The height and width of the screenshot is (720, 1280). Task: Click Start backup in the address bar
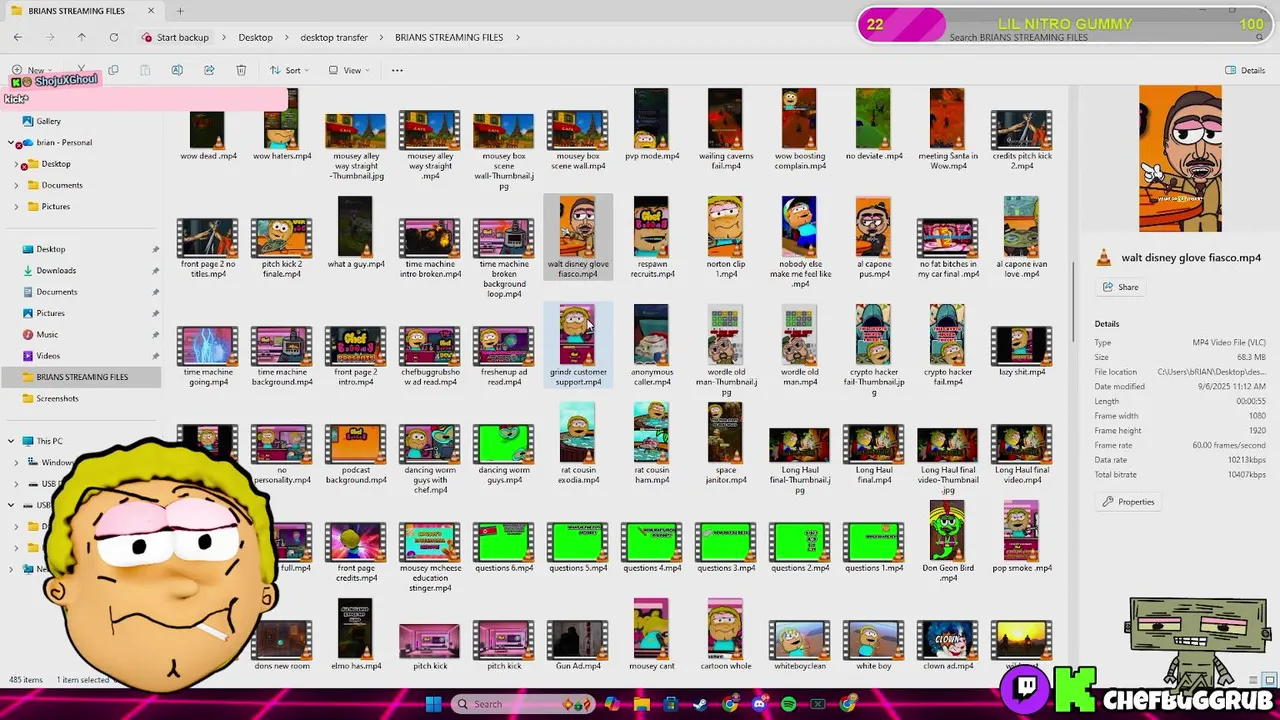tap(175, 37)
